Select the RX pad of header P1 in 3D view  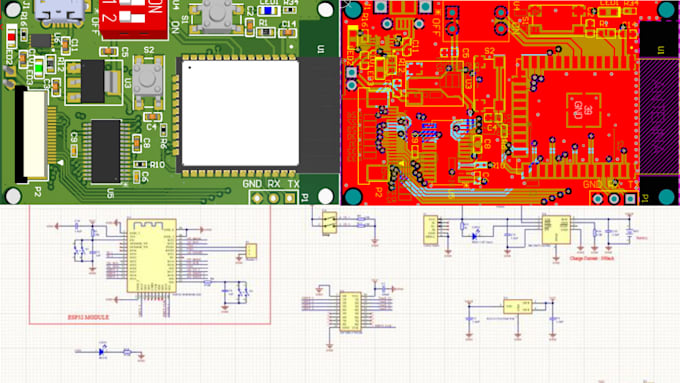coord(274,198)
